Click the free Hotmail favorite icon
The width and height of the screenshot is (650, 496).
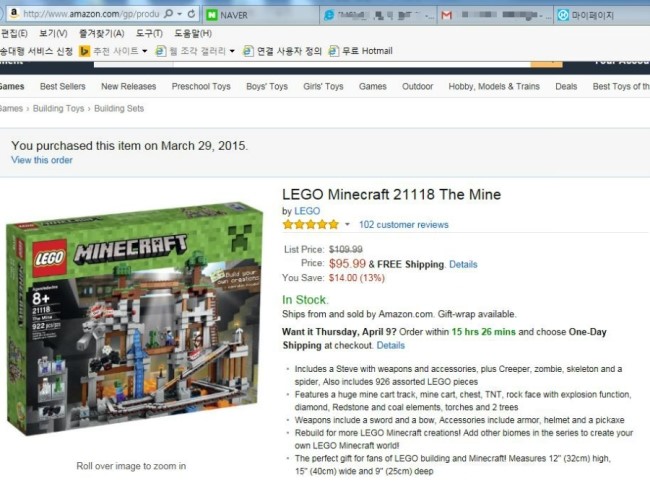pos(334,51)
